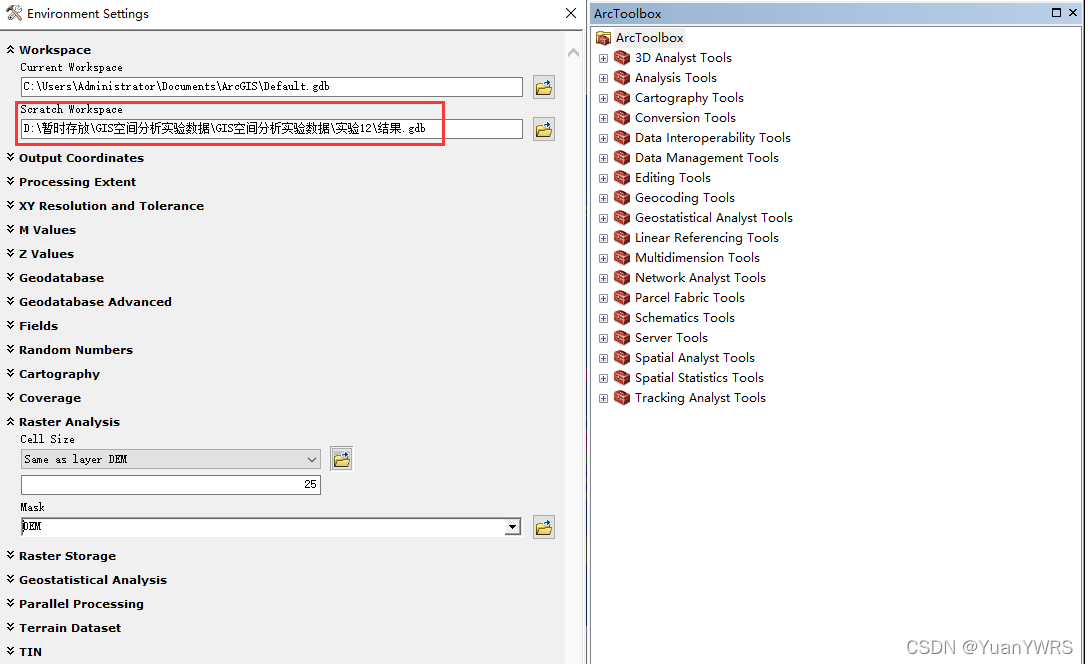The width and height of the screenshot is (1088, 664).
Task: Click the Multidimension Tools toolbox icon
Action: 622,258
